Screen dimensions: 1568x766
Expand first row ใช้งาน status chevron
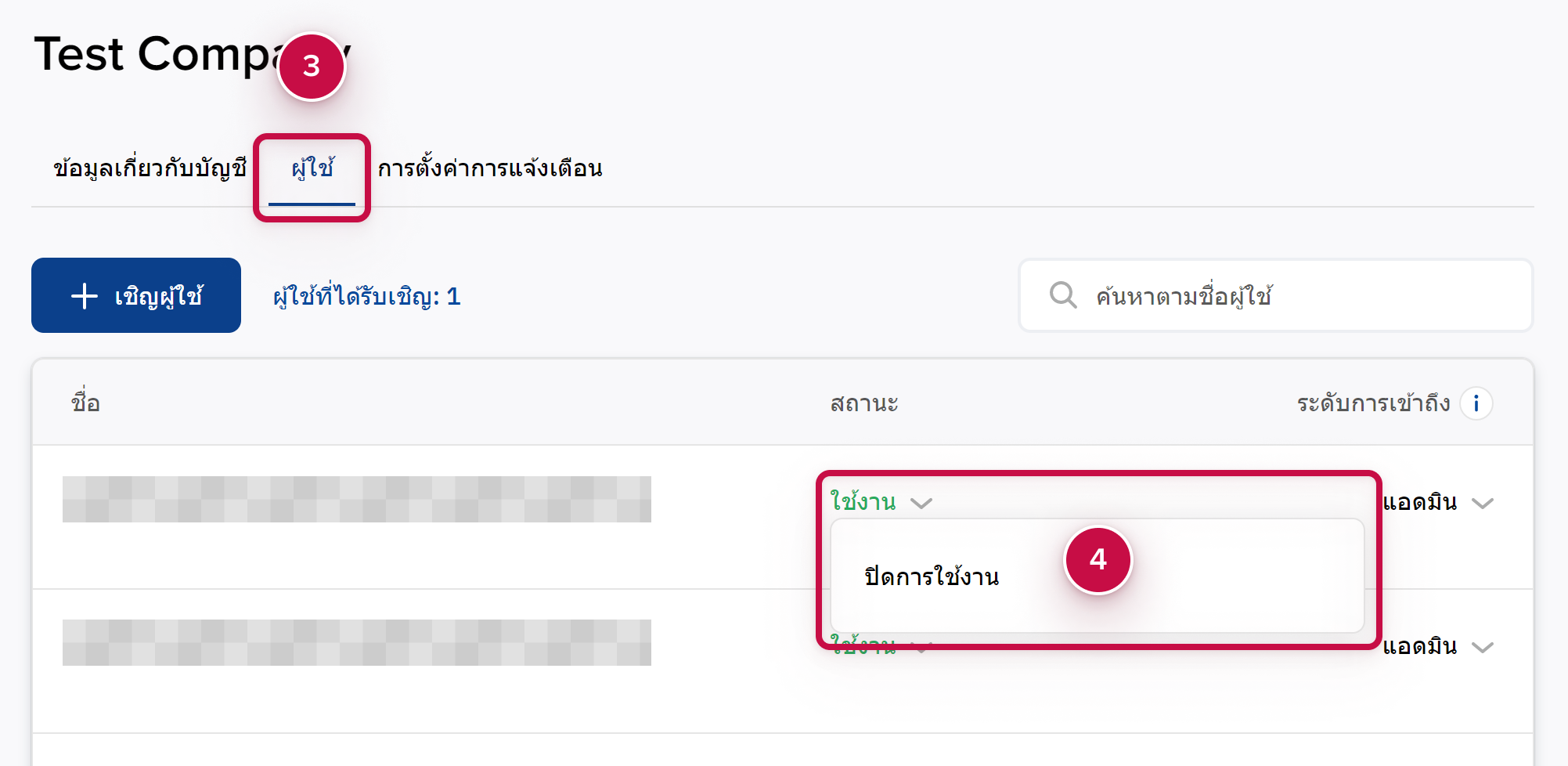point(921,503)
